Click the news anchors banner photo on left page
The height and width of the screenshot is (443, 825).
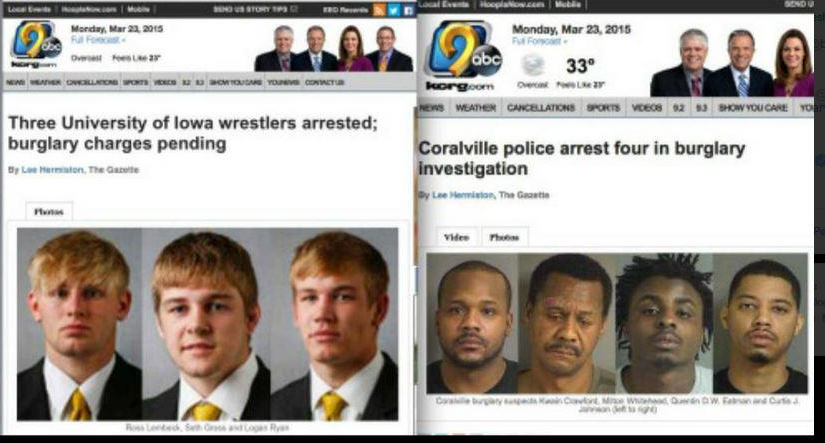[334, 48]
